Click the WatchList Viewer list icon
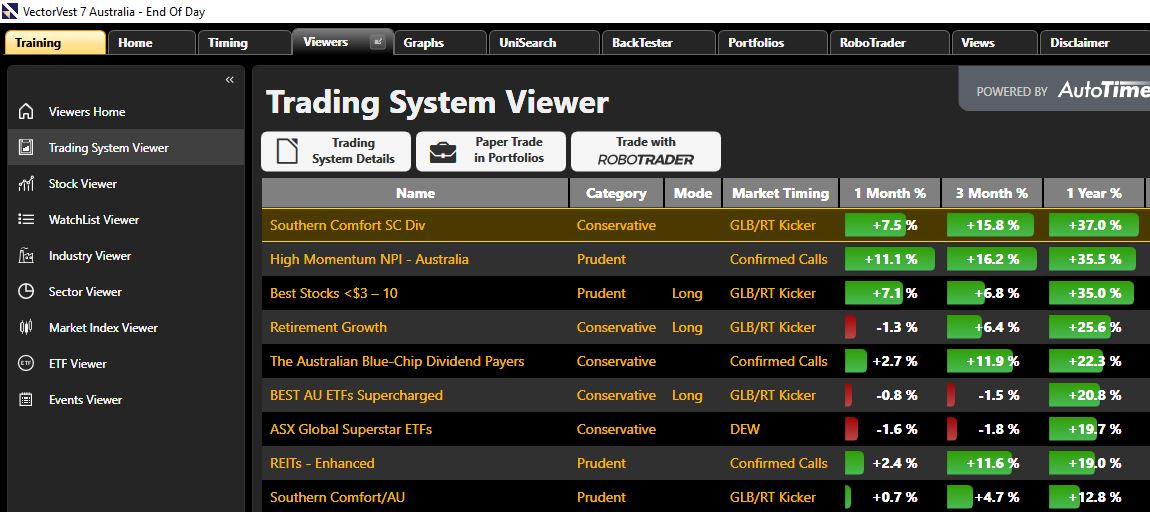 pyautogui.click(x=26, y=219)
